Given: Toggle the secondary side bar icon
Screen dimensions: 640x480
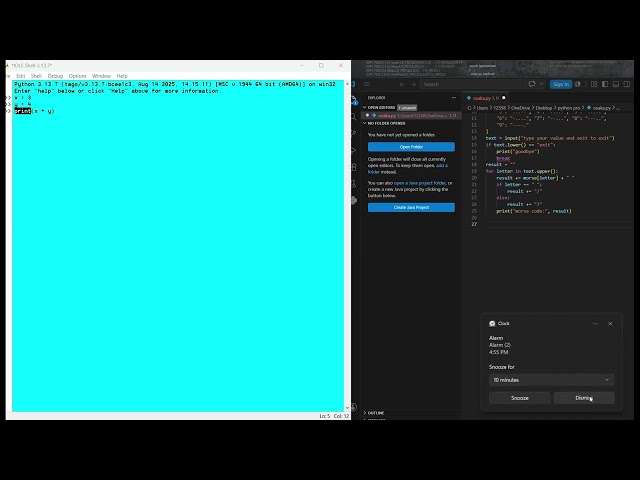Looking at the screenshot, I should [x=627, y=84].
